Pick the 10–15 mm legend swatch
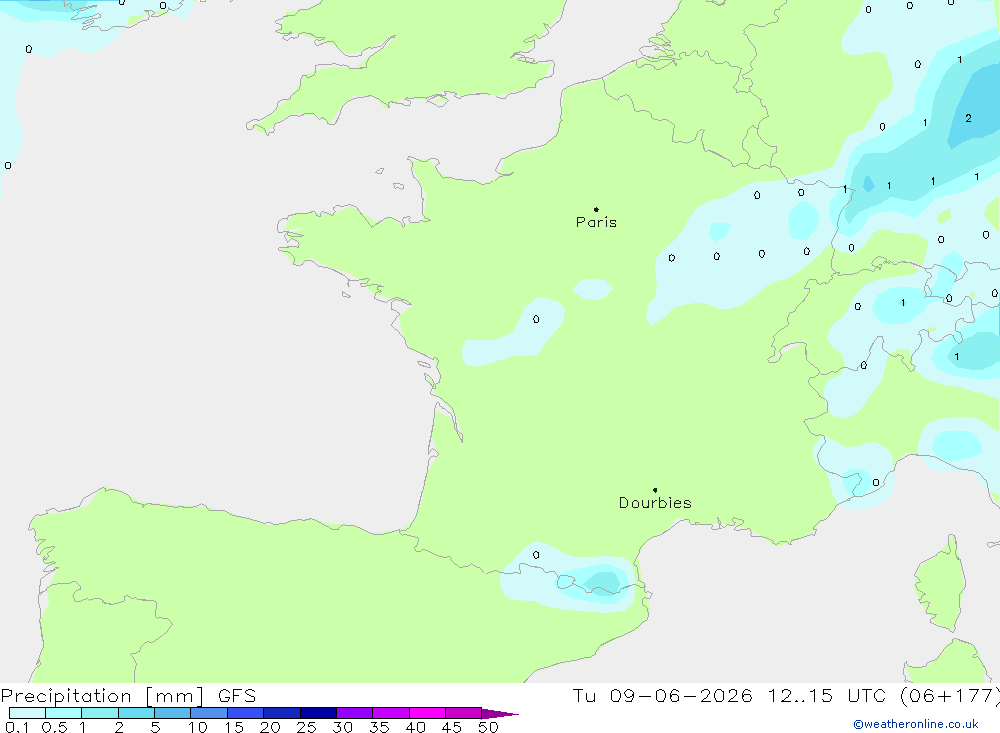Viewport: 1000px width, 733px height. tap(209, 713)
